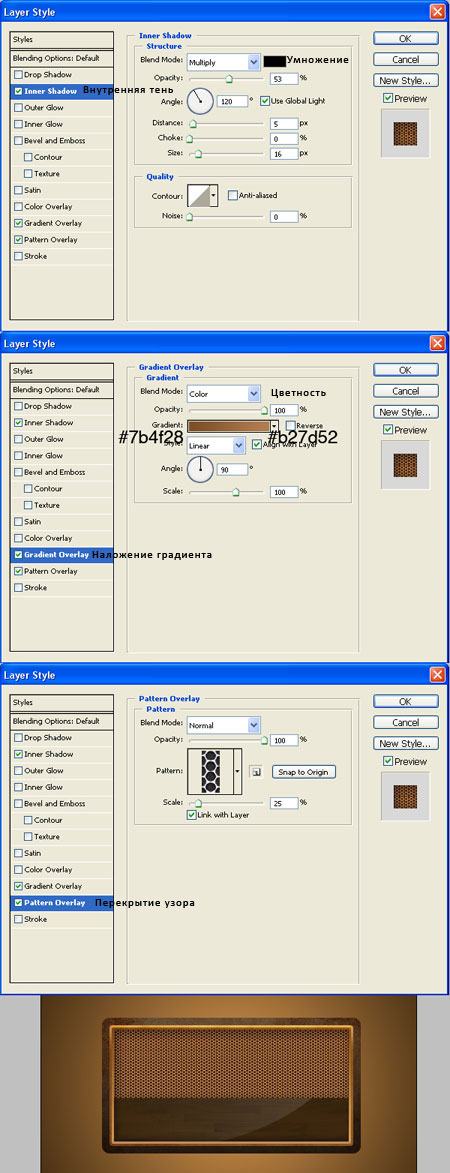This screenshot has width=450, height=1173.
Task: Toggle Link with Layer checkbox
Action: click(x=191, y=815)
